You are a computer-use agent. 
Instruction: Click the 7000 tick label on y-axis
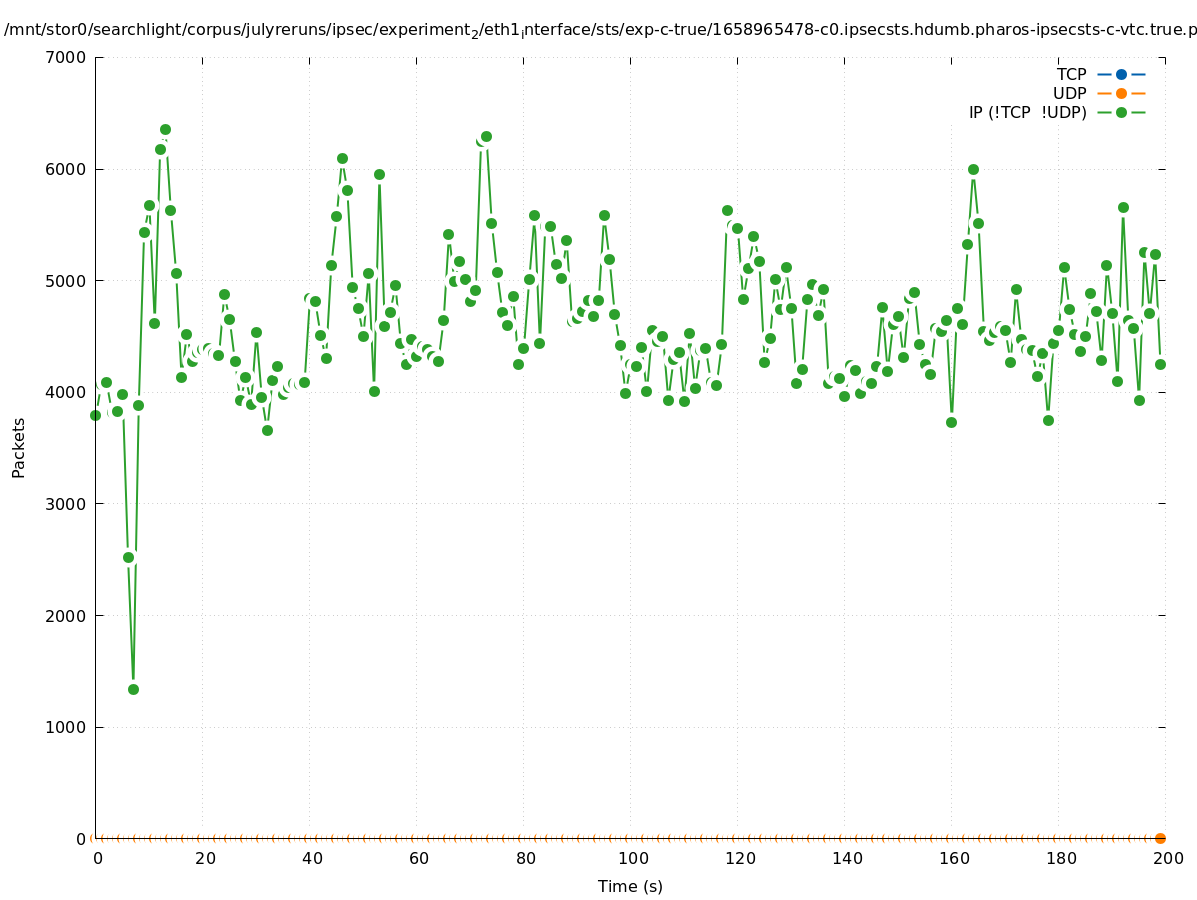[67, 57]
